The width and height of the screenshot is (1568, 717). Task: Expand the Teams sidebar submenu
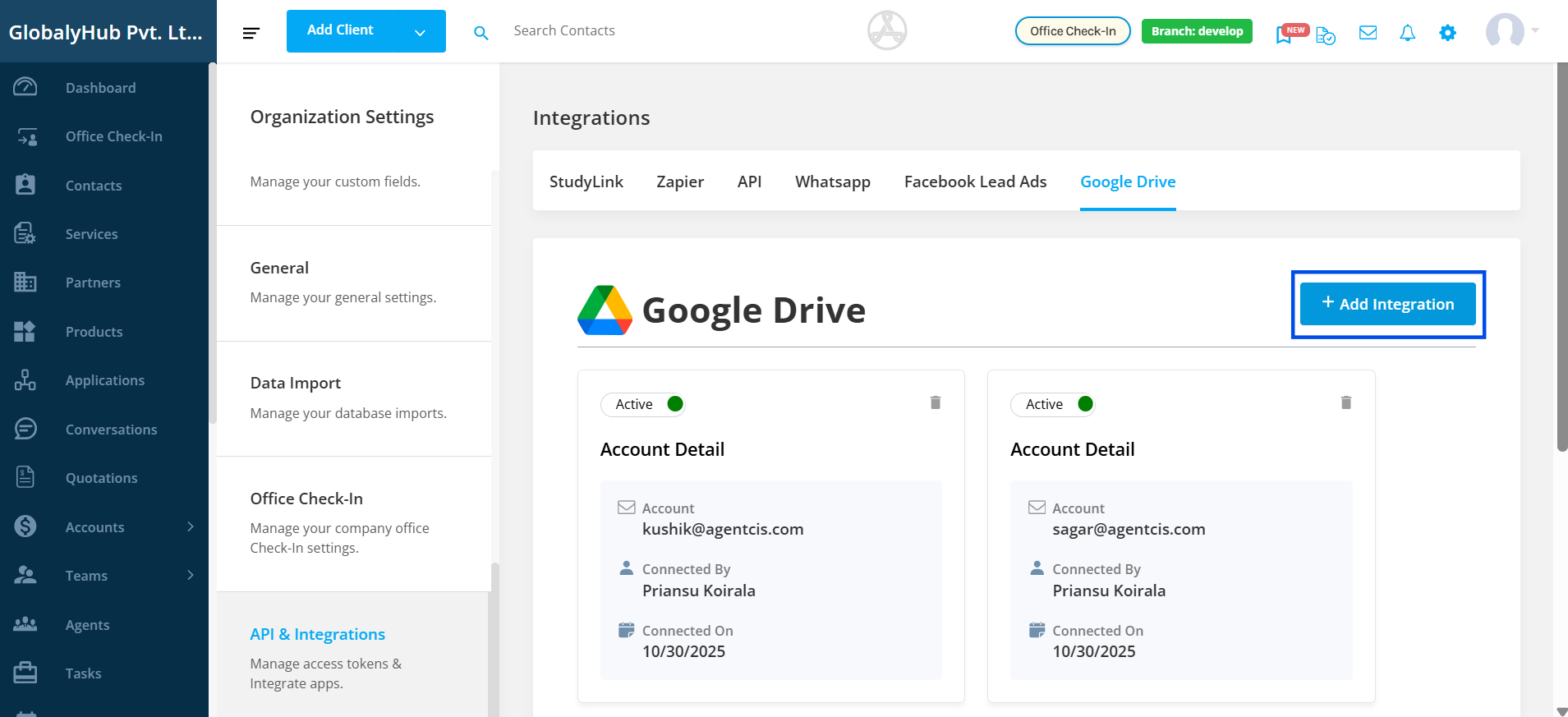click(x=190, y=575)
